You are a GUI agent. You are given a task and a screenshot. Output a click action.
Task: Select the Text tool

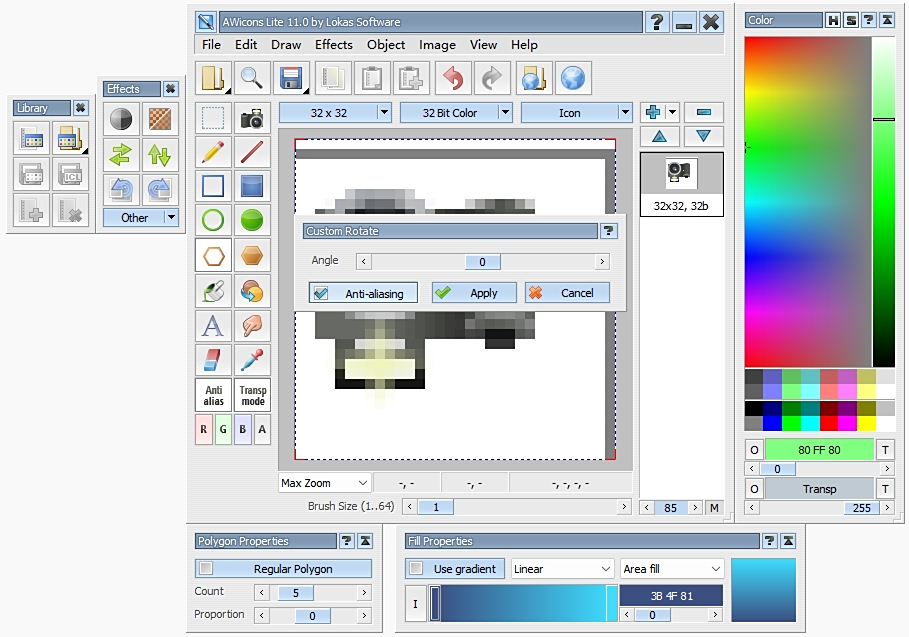tap(213, 325)
